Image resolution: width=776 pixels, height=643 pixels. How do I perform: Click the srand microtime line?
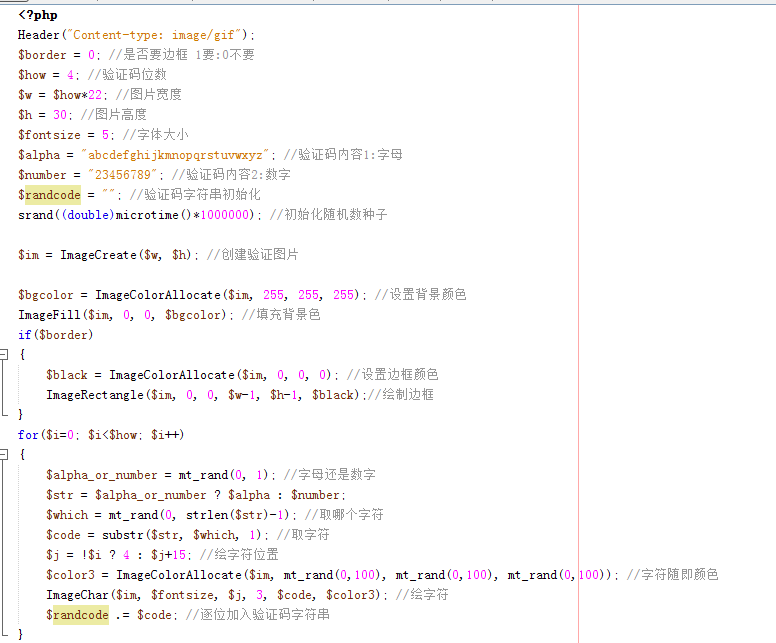coord(203,215)
